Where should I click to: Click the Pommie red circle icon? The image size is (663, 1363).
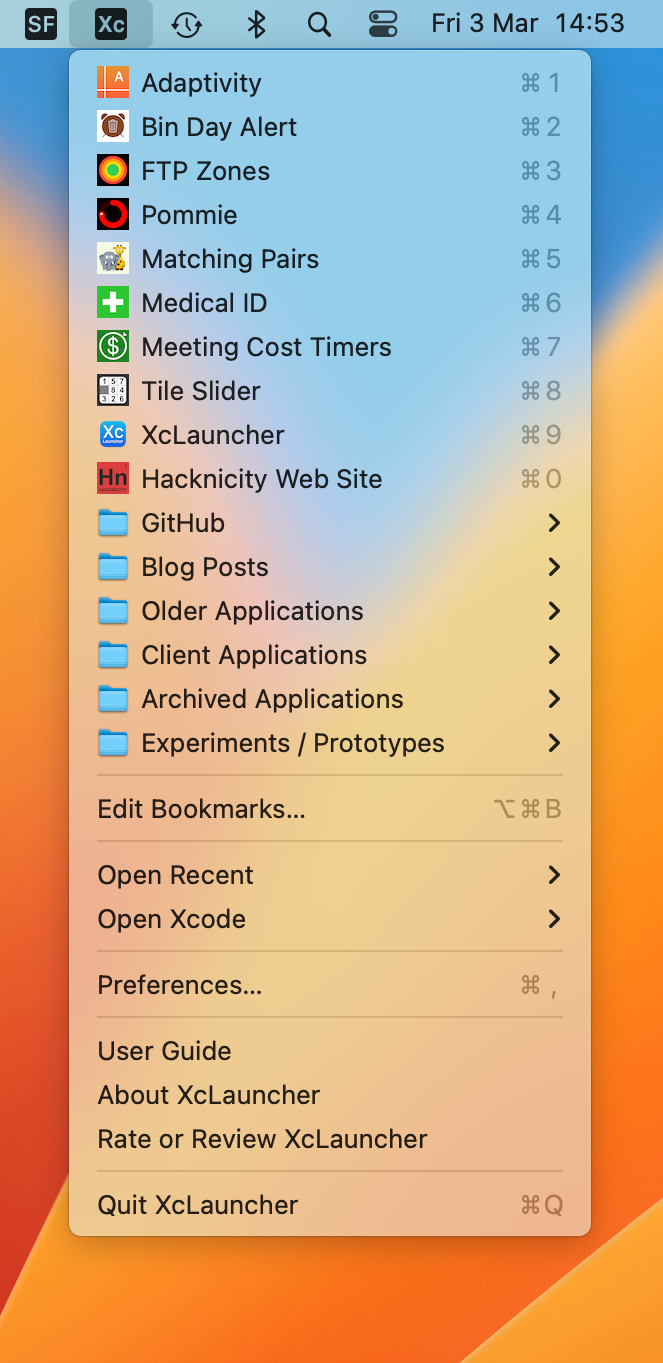tap(113, 215)
